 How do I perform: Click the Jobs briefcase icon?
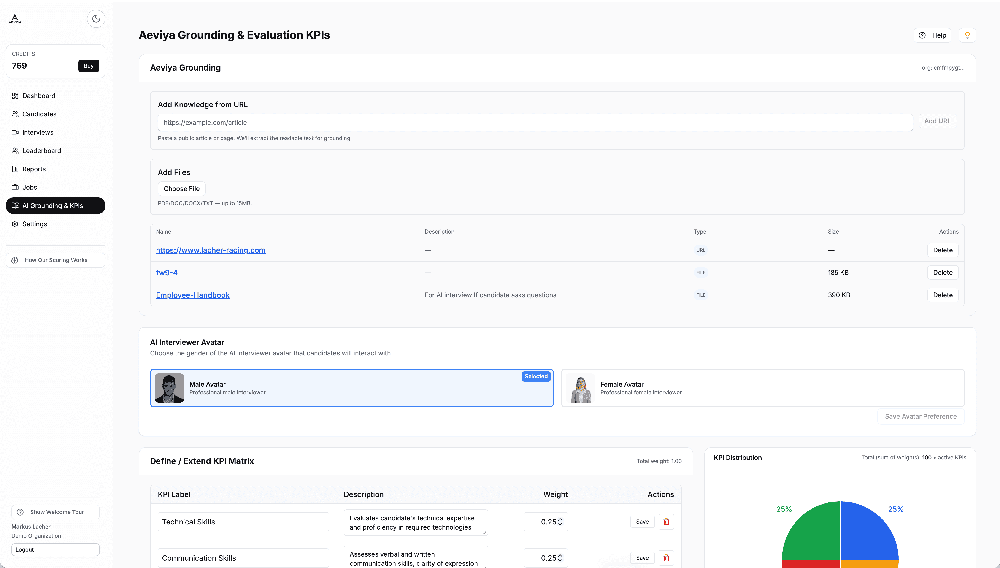(x=15, y=187)
